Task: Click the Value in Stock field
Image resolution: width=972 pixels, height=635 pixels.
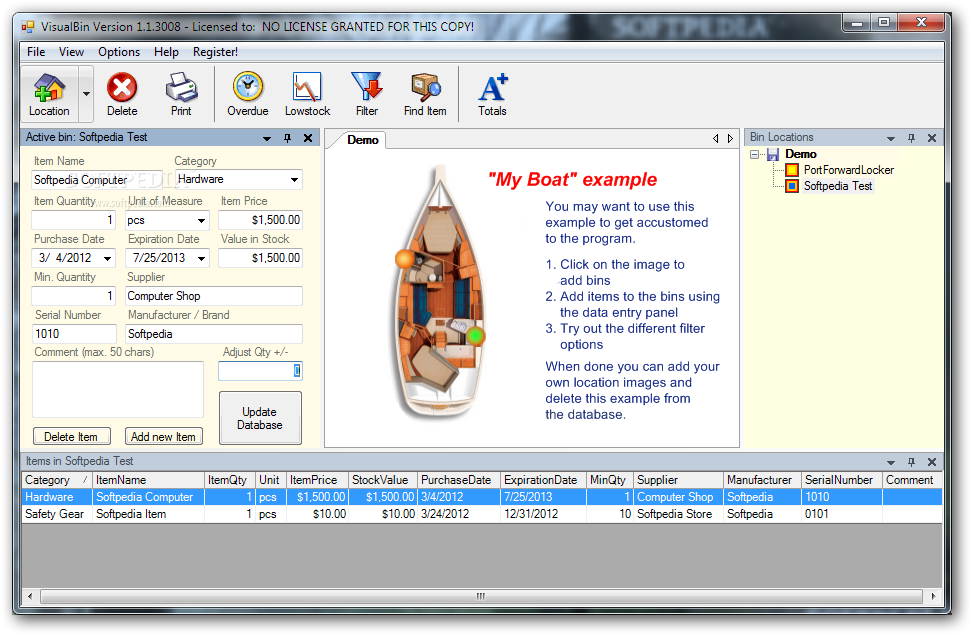Action: coord(260,258)
